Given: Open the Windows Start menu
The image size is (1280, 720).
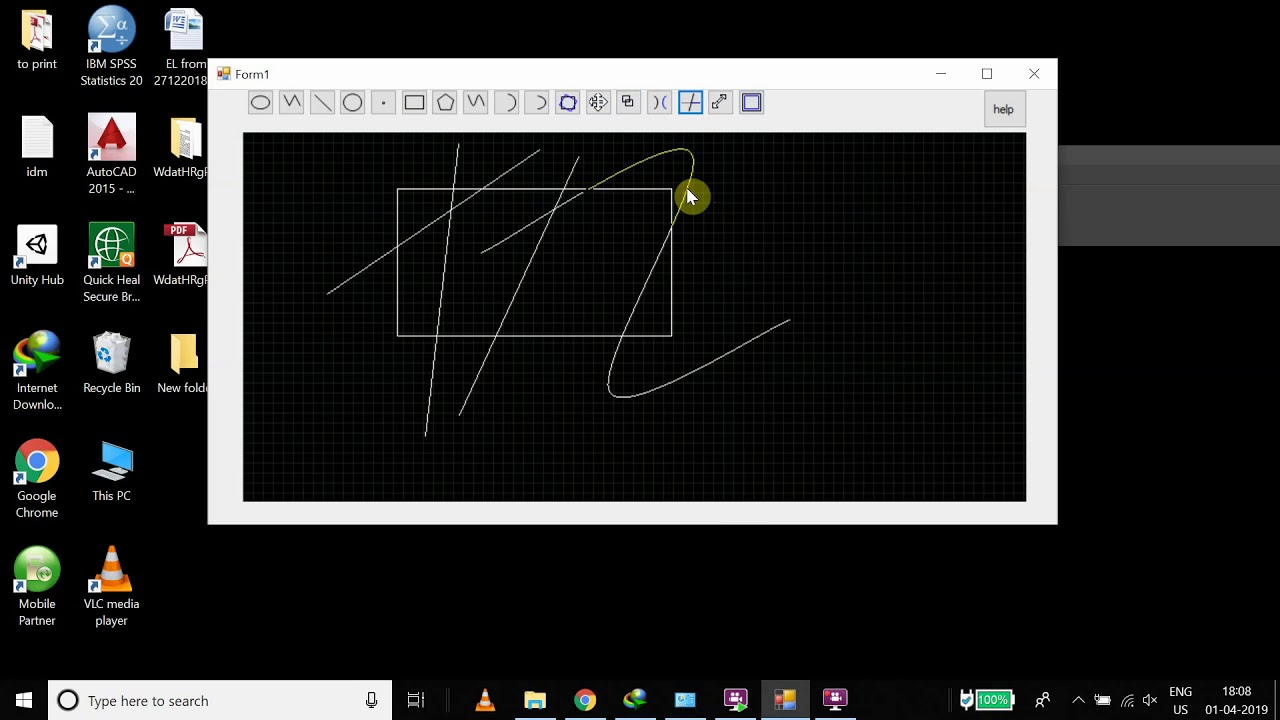Looking at the screenshot, I should (x=24, y=700).
